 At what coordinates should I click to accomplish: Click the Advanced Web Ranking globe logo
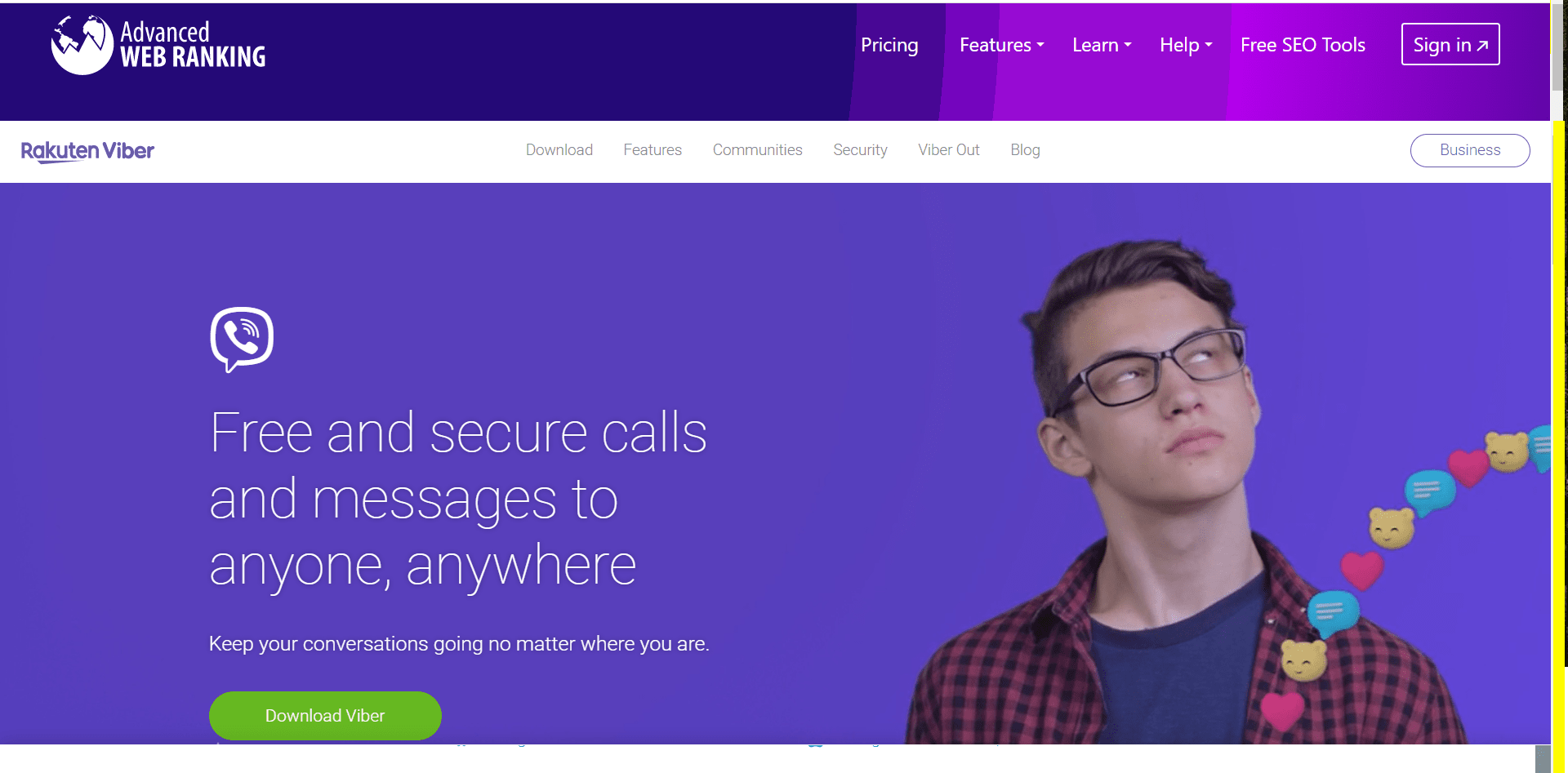[82, 45]
